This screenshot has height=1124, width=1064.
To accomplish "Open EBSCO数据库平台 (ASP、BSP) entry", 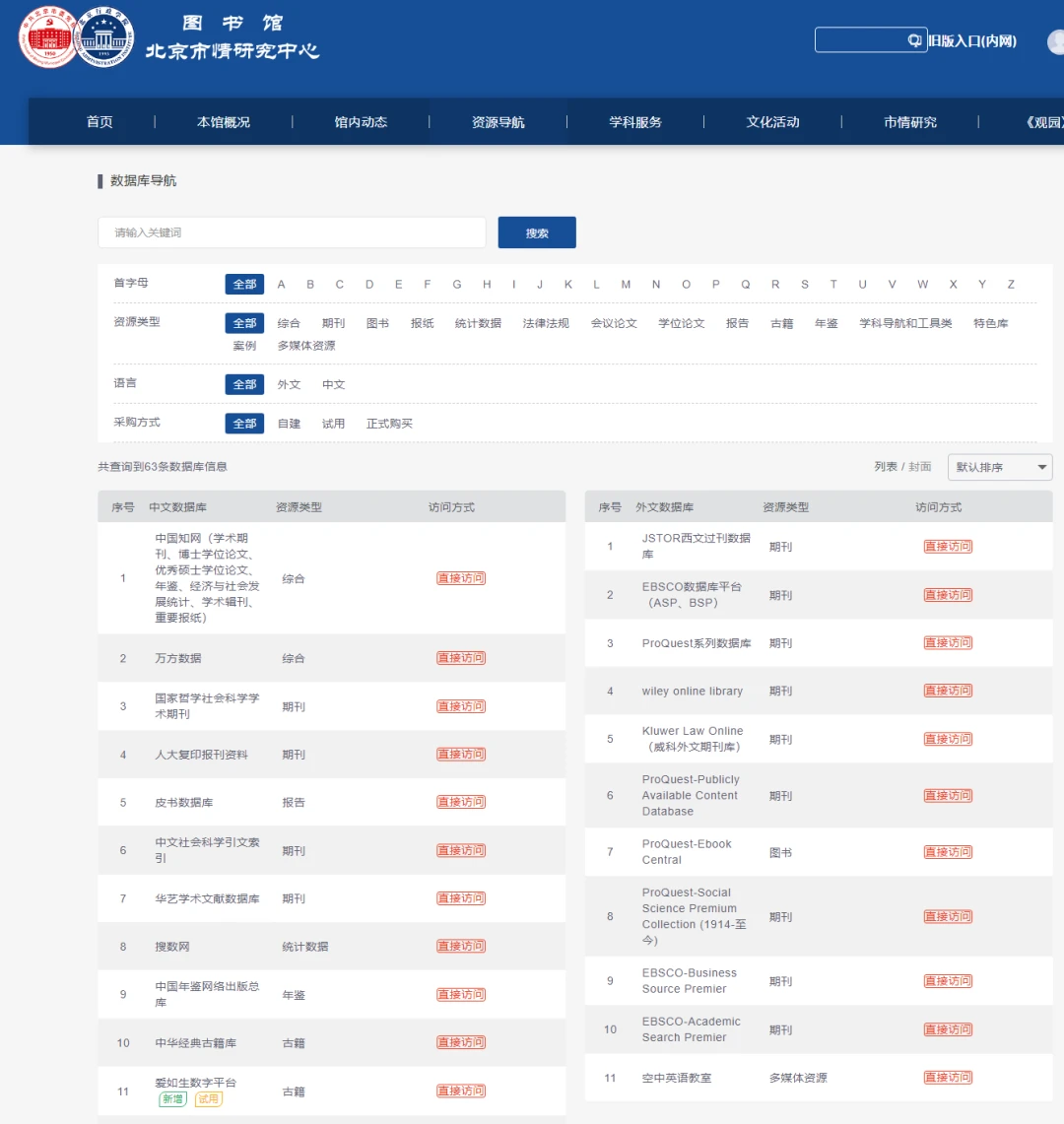I will pyautogui.click(x=692, y=594).
